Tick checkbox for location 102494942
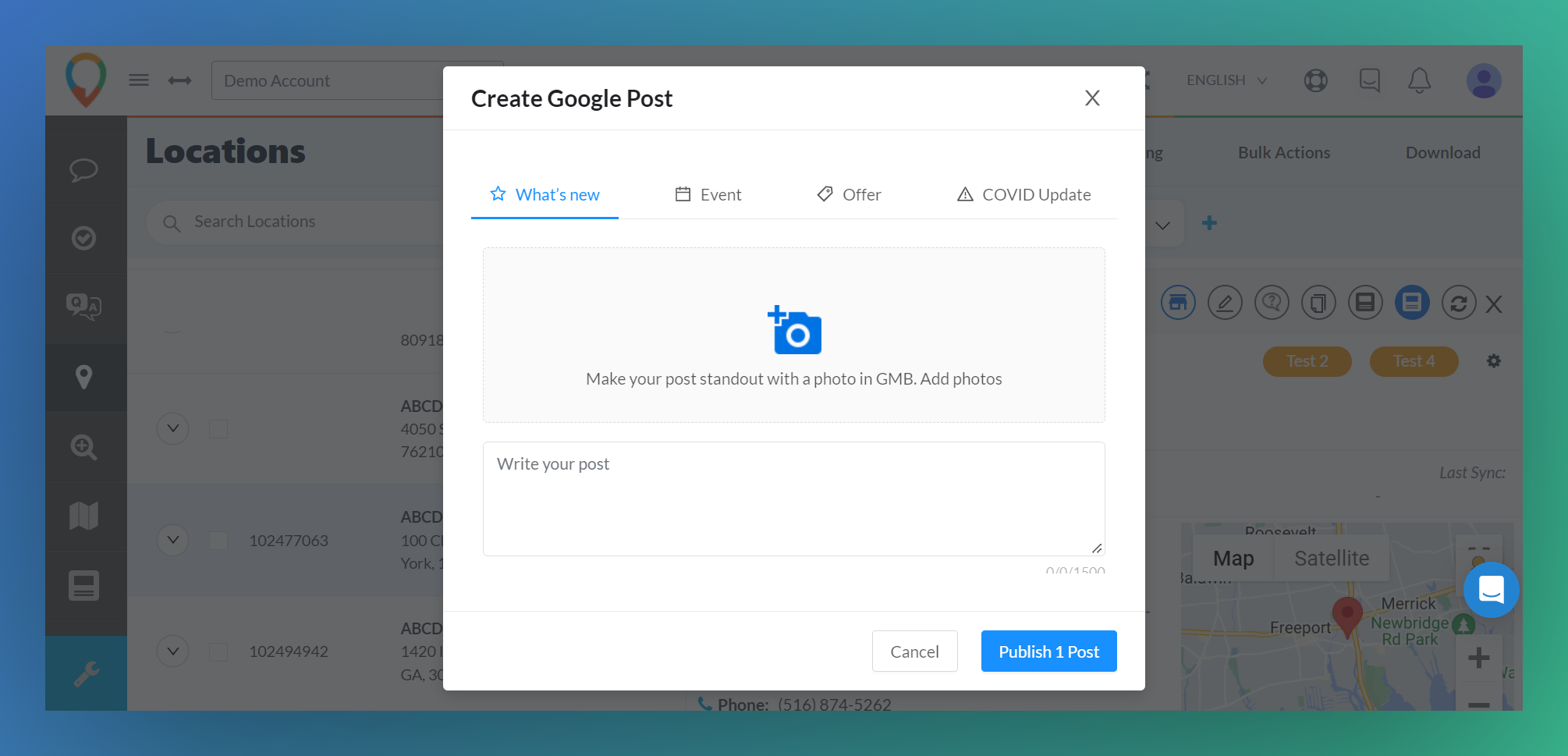Image resolution: width=1568 pixels, height=756 pixels. click(218, 651)
